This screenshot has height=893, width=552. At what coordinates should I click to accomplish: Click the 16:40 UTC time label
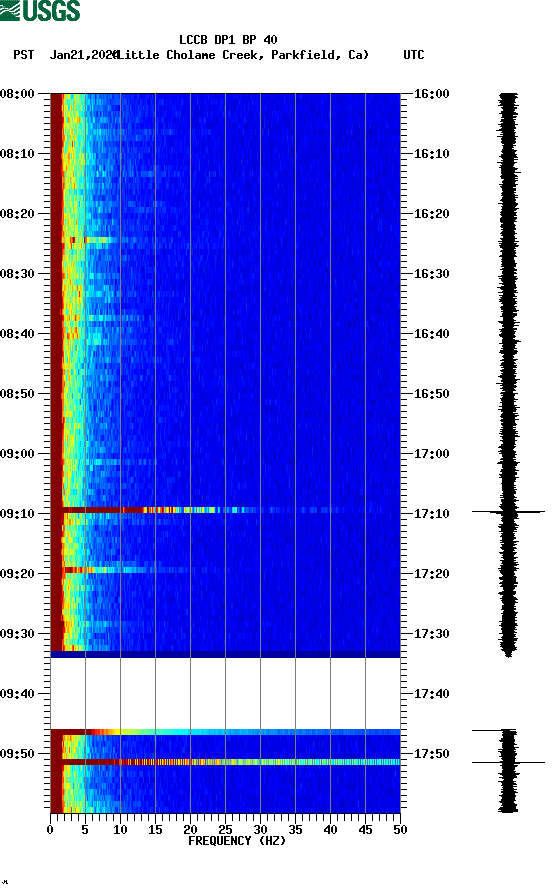pos(431,334)
